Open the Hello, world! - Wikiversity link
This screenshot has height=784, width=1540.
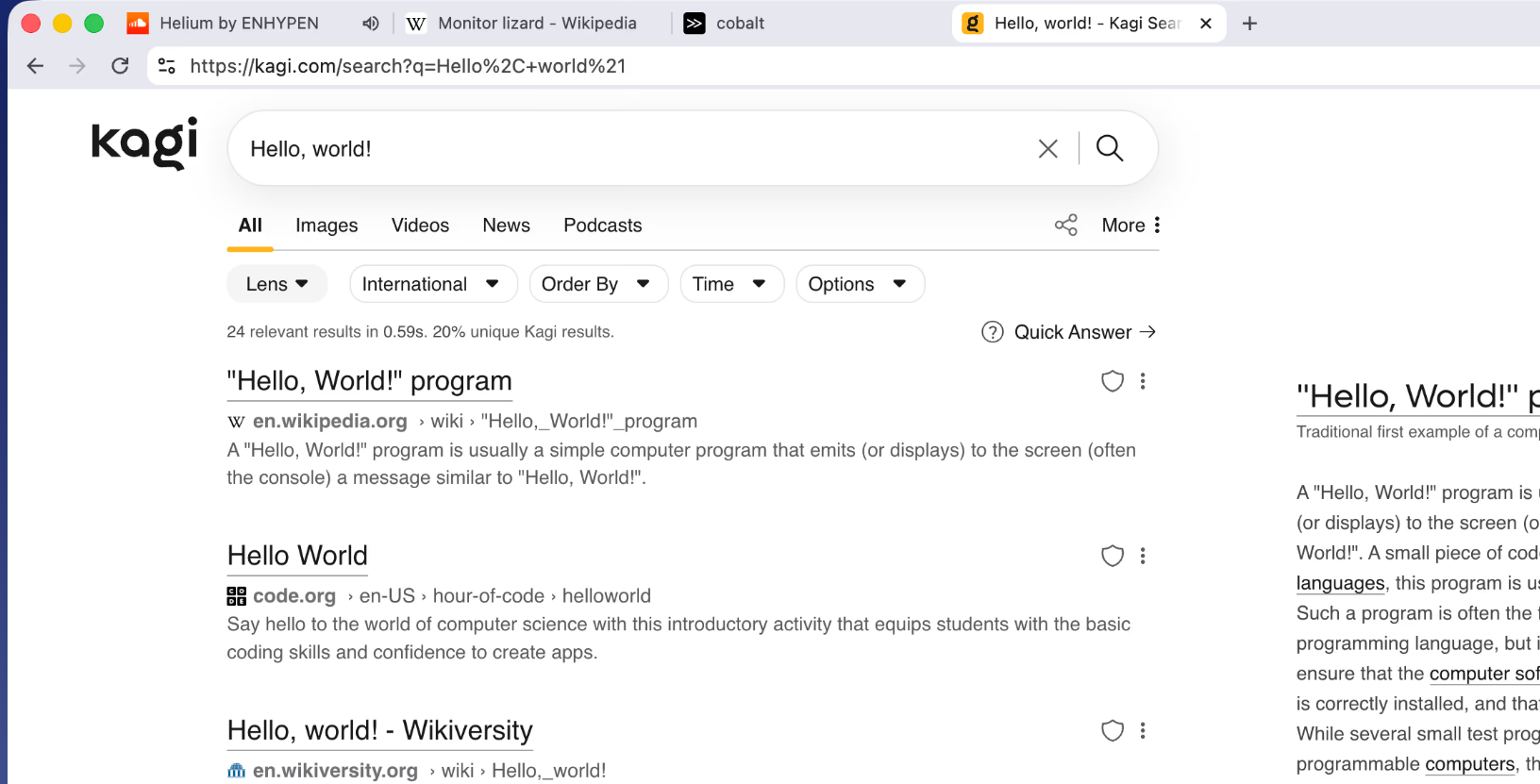(x=380, y=730)
